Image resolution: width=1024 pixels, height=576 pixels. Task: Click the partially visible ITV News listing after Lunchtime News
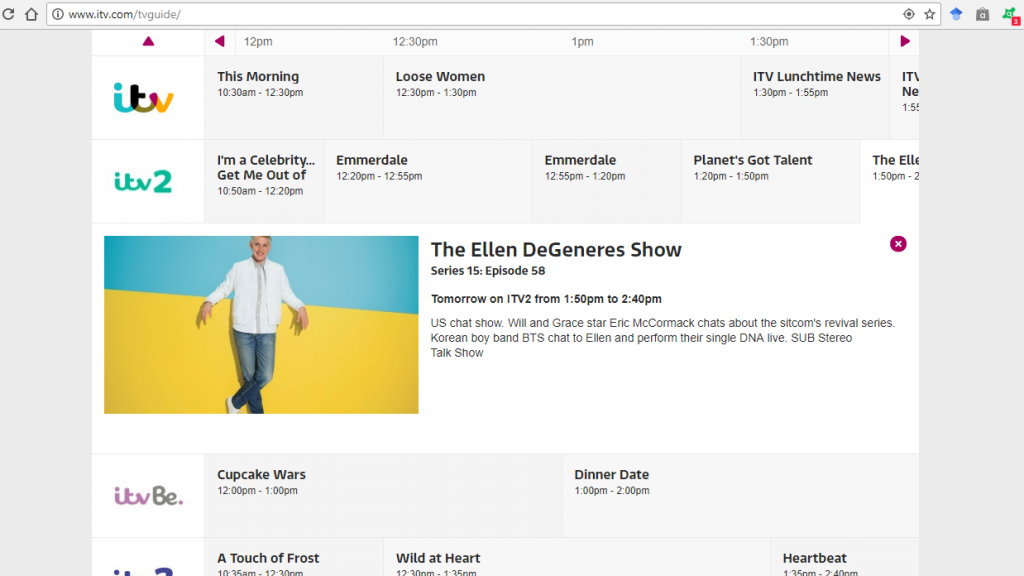tap(904, 97)
